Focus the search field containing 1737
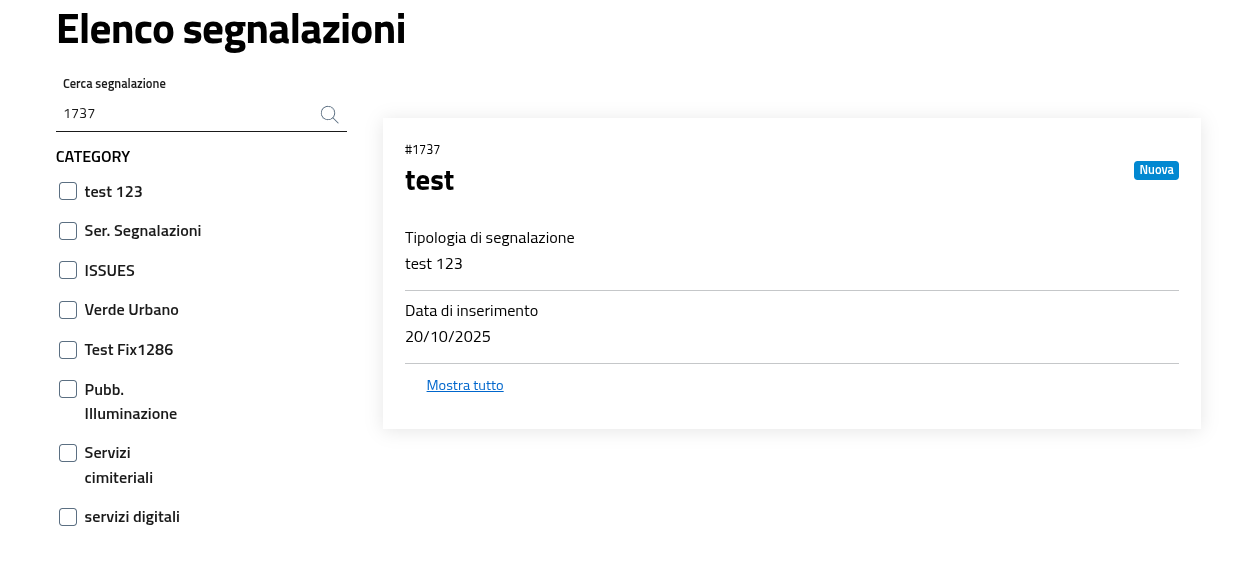This screenshot has height=571, width=1256. (185, 114)
